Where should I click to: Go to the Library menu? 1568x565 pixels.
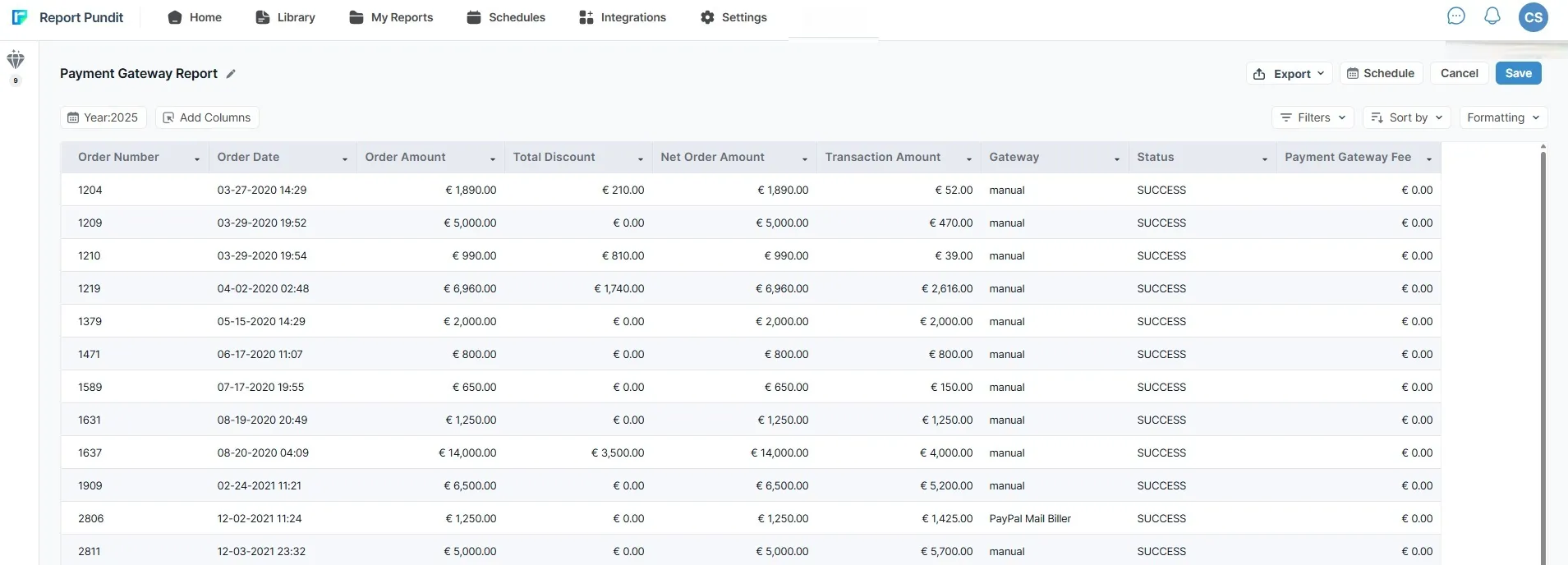point(285,17)
